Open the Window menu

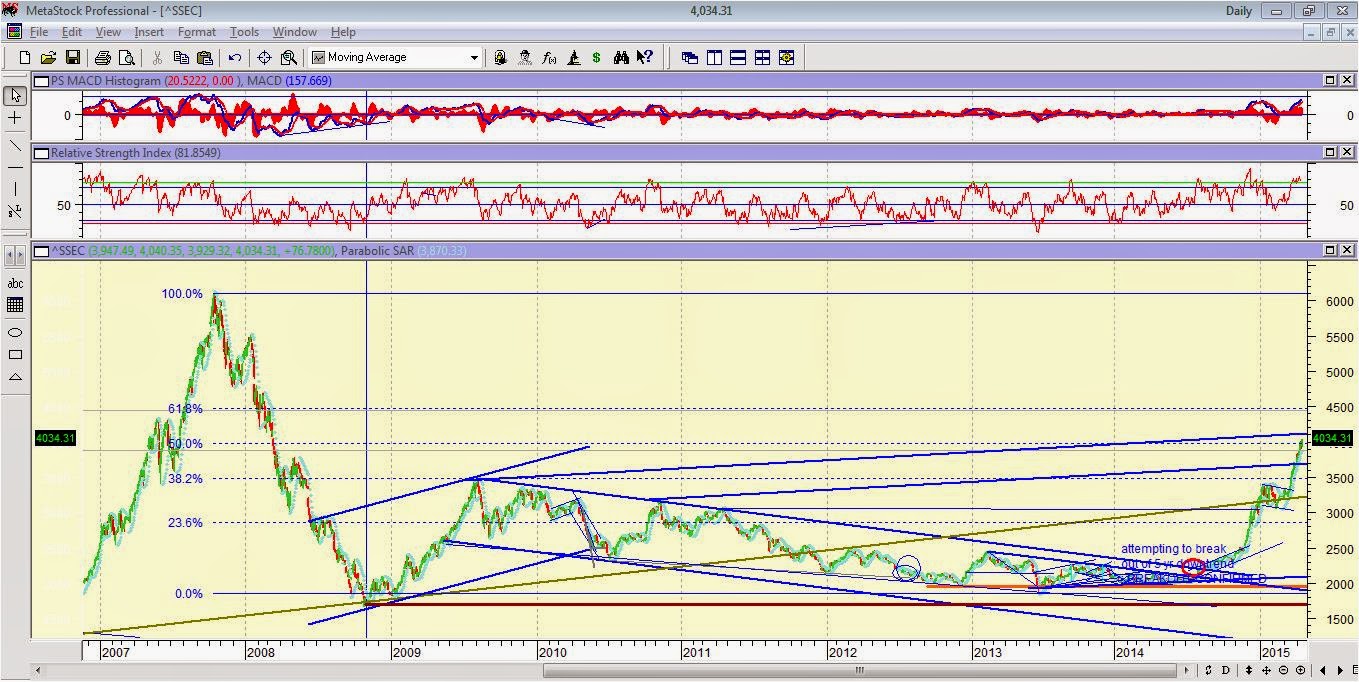[x=294, y=33]
